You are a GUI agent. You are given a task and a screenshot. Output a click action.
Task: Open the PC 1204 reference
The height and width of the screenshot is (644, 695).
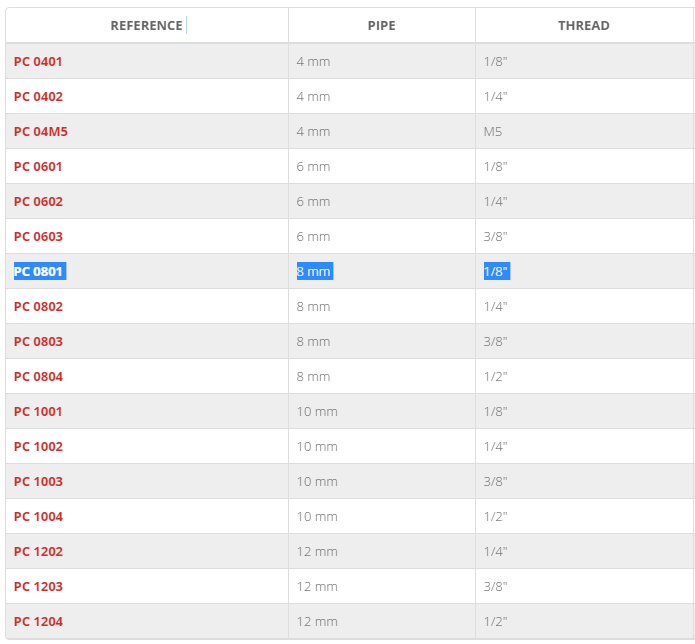(x=39, y=622)
